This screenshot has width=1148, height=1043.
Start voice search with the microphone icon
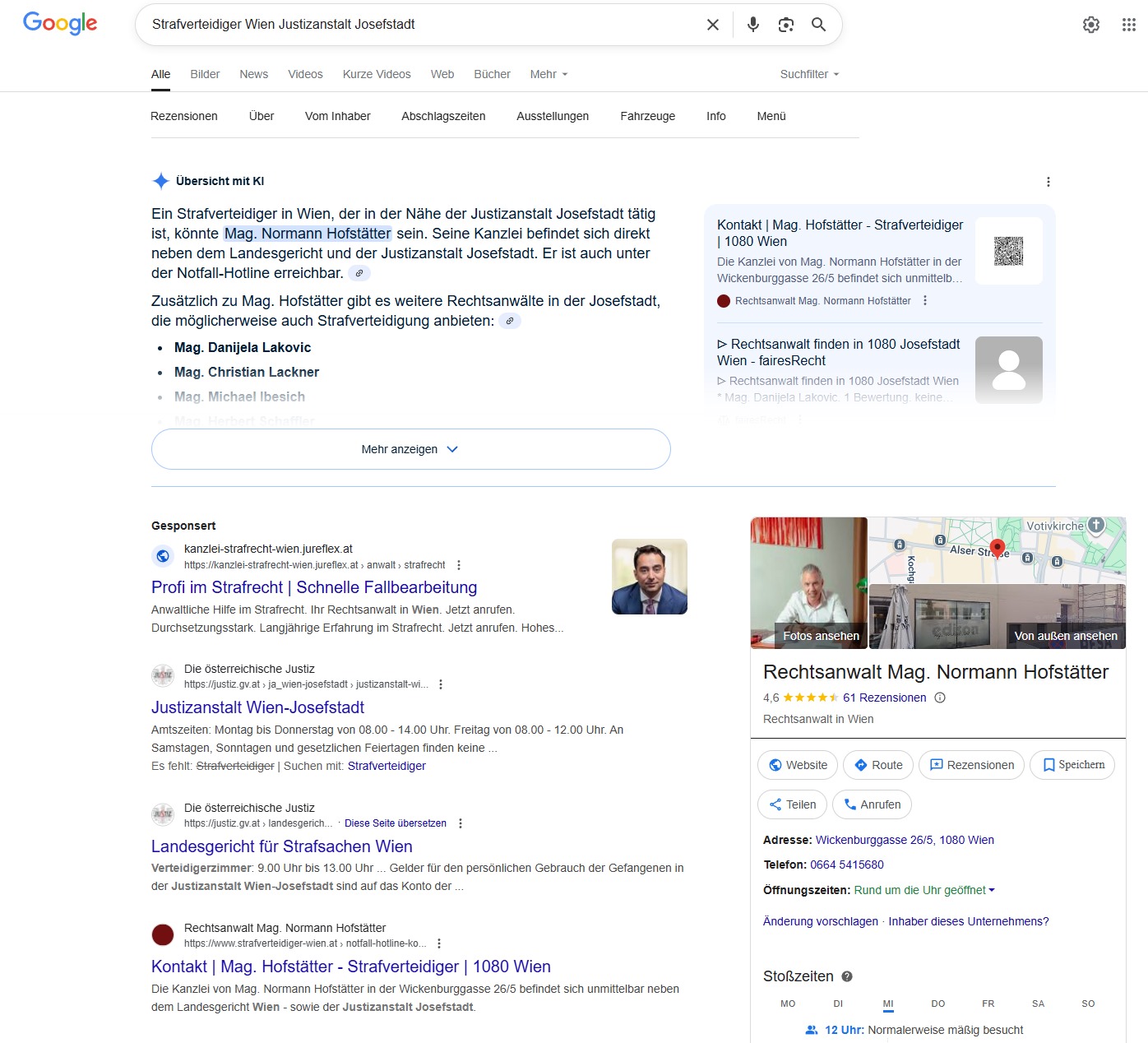coord(752,25)
